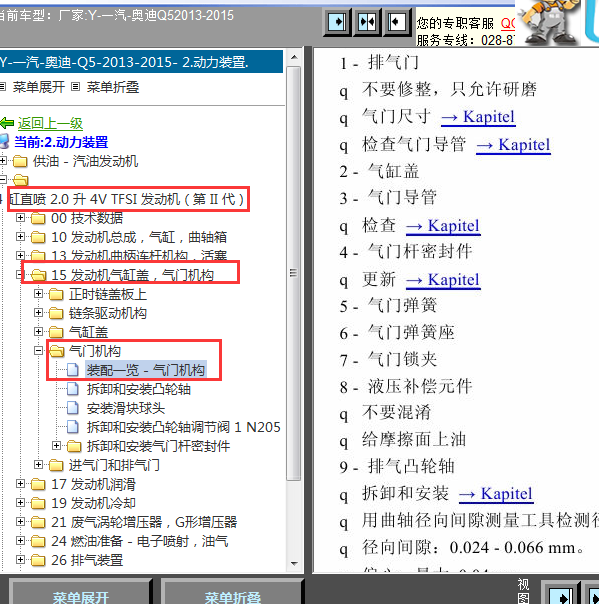Click folder icon of 10 发动机总成
Image resolution: width=599 pixels, height=604 pixels.
pos(38,237)
